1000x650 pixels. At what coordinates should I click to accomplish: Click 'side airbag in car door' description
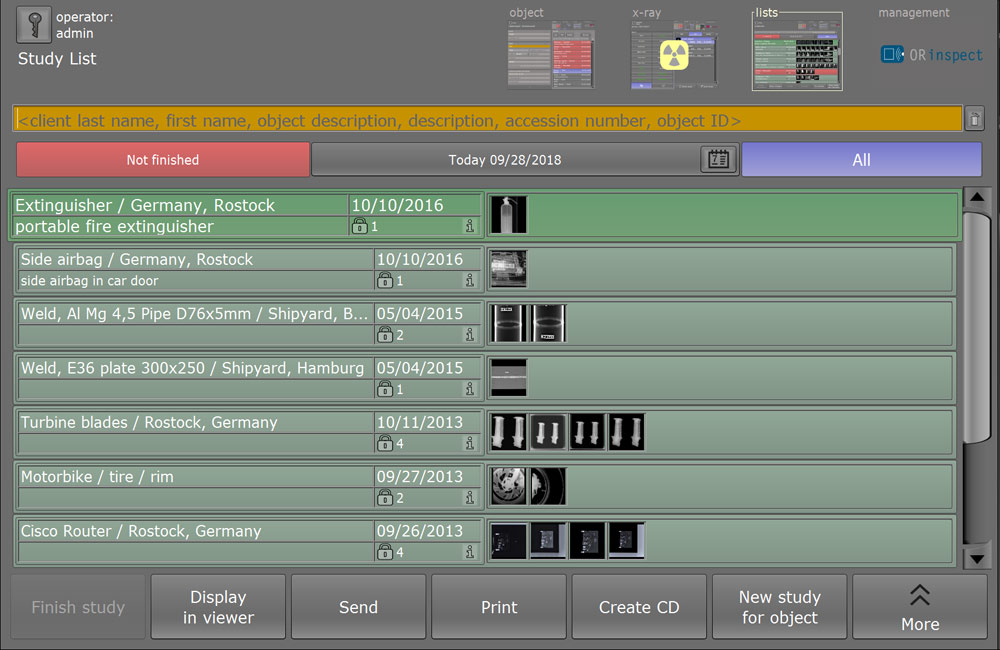tap(89, 280)
